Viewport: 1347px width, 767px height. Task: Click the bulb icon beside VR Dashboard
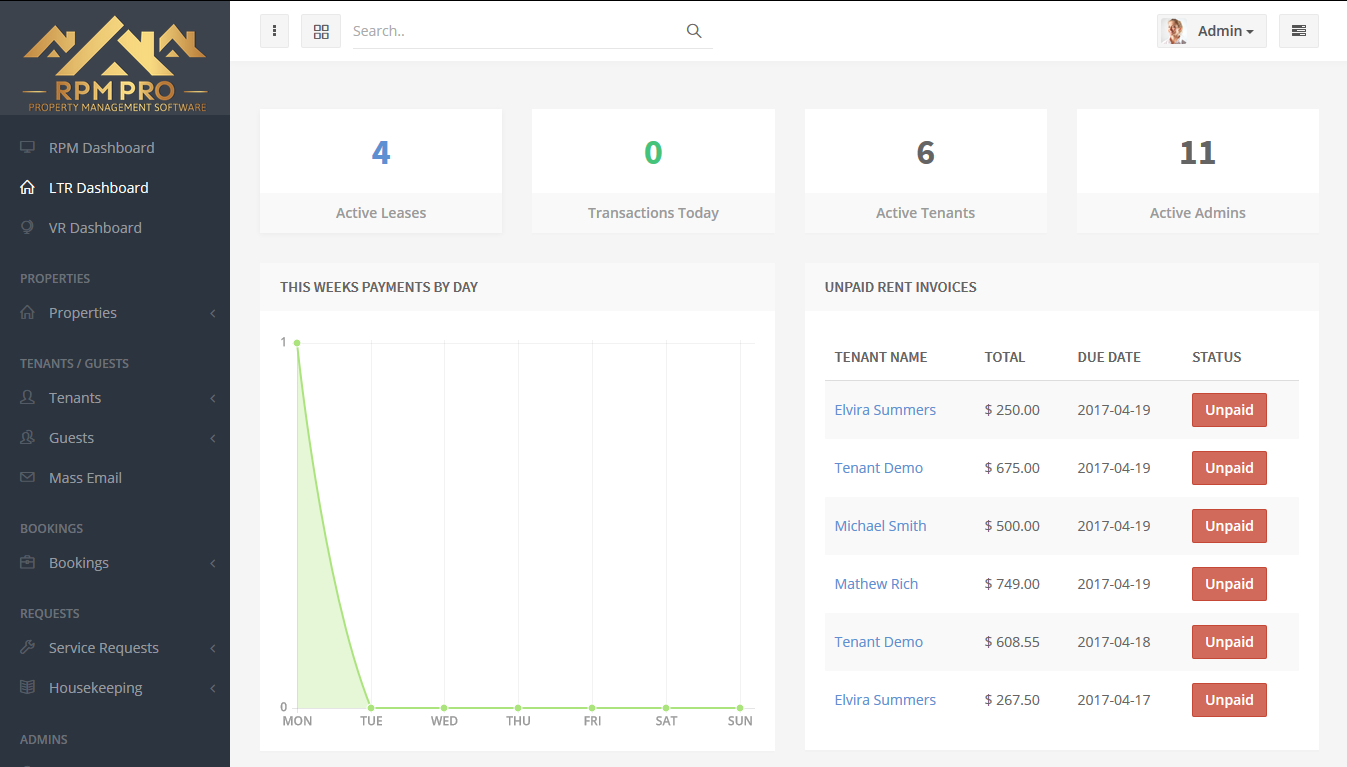(27, 227)
